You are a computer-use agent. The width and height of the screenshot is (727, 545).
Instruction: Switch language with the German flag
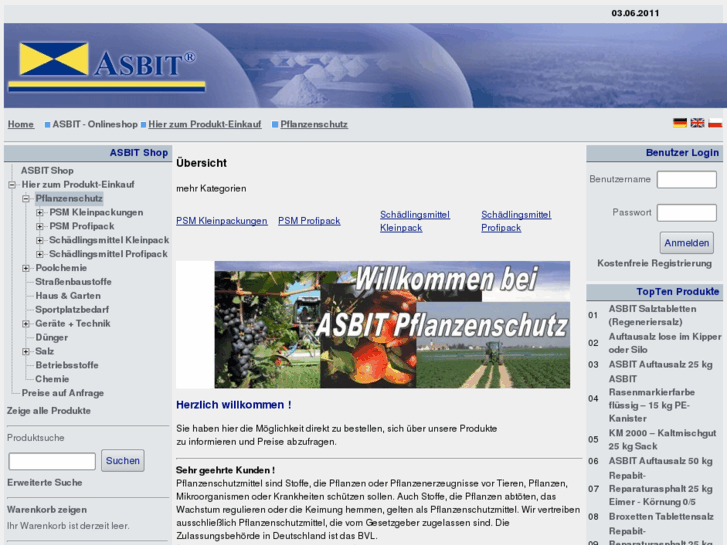(x=680, y=123)
